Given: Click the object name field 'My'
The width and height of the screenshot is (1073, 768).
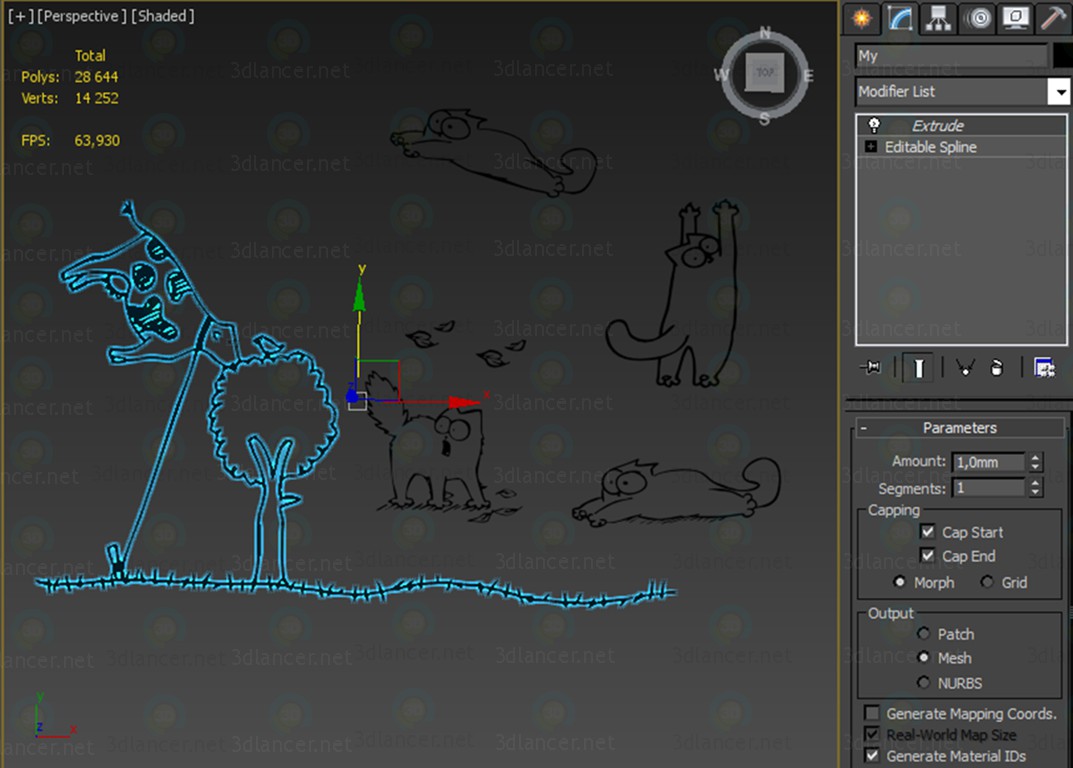Looking at the screenshot, I should 951,55.
